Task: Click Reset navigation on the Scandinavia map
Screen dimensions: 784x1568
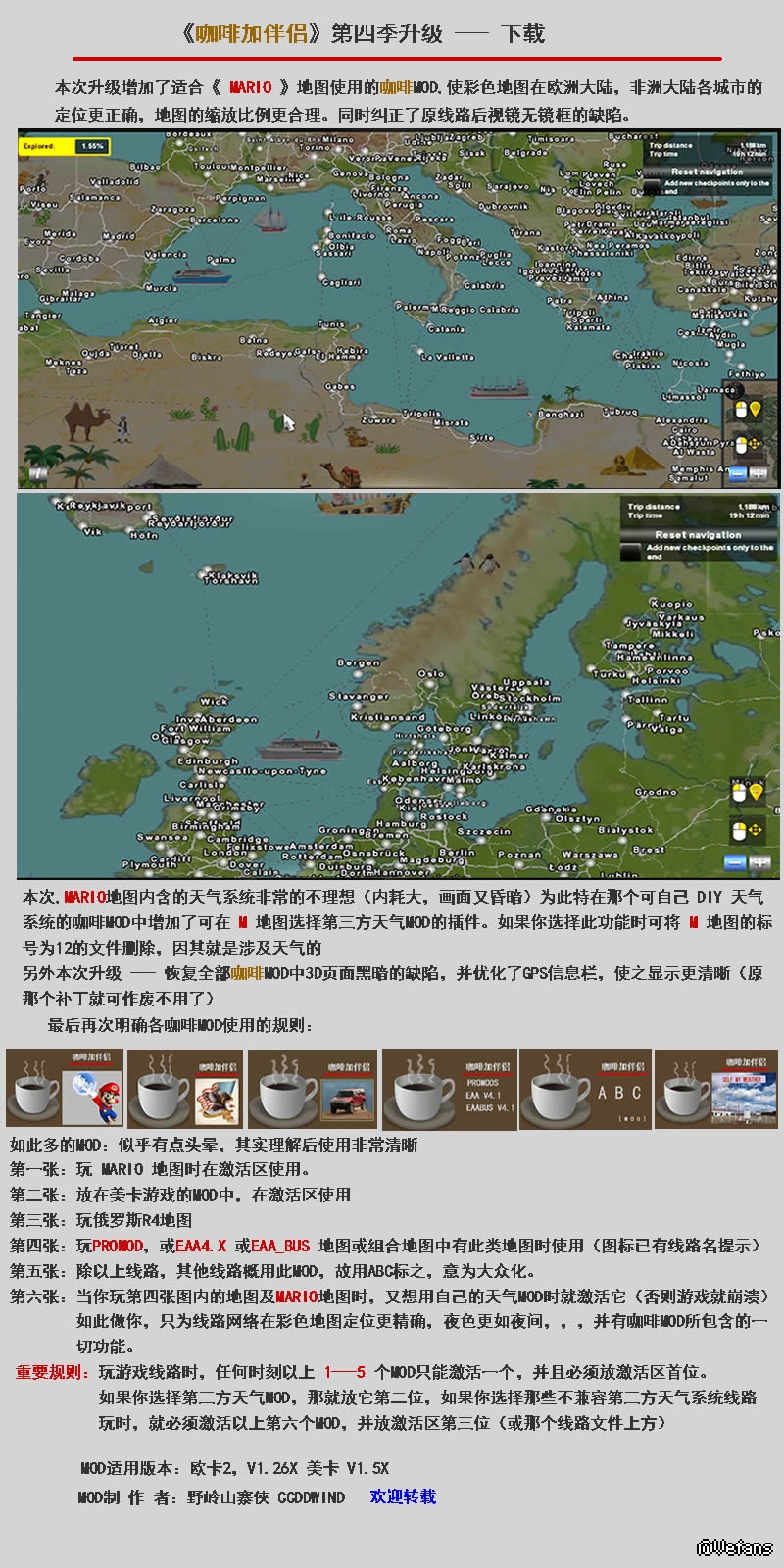Action: tap(698, 534)
